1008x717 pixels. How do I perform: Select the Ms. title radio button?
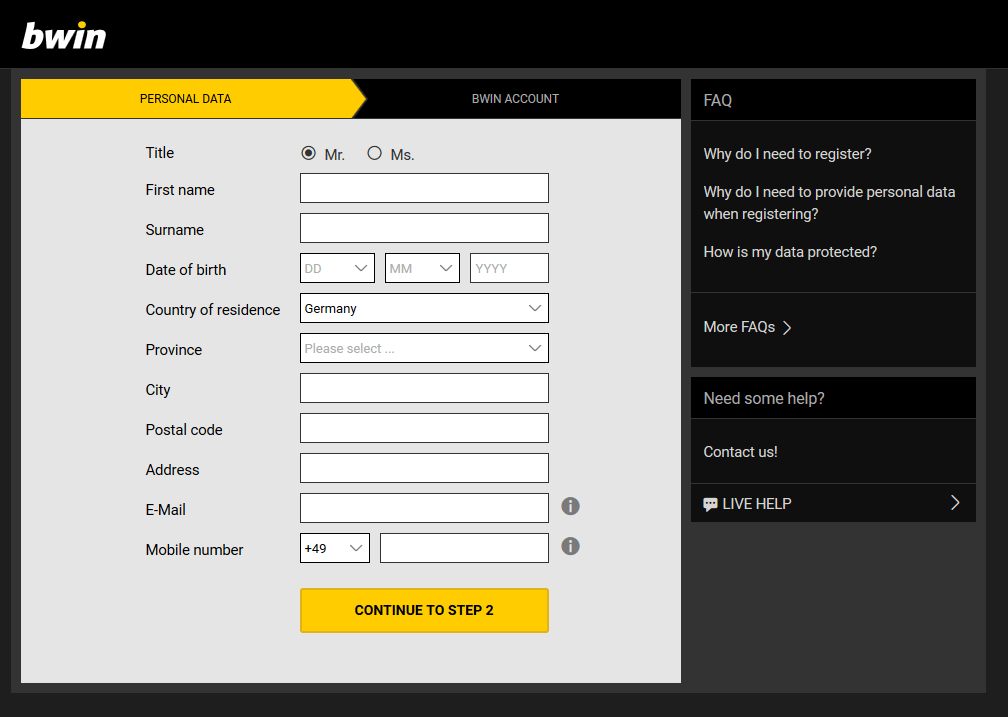pyautogui.click(x=374, y=153)
